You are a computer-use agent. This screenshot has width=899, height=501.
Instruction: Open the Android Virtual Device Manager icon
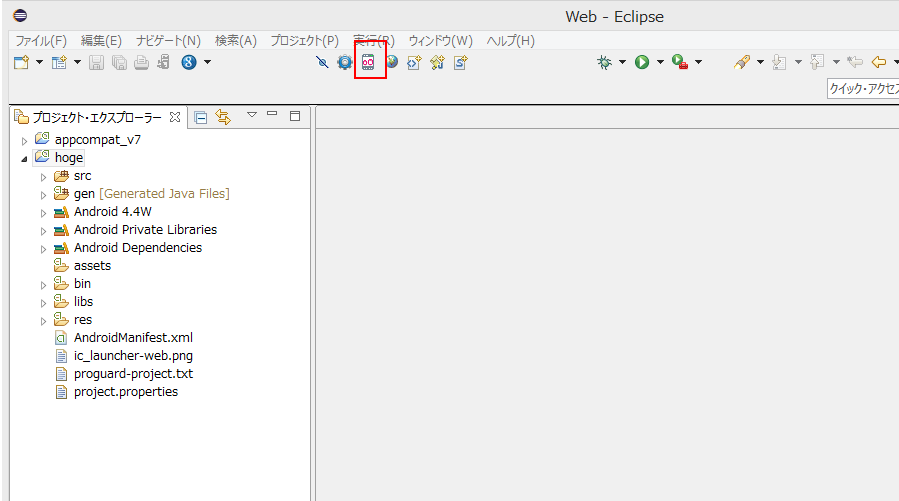tap(368, 62)
